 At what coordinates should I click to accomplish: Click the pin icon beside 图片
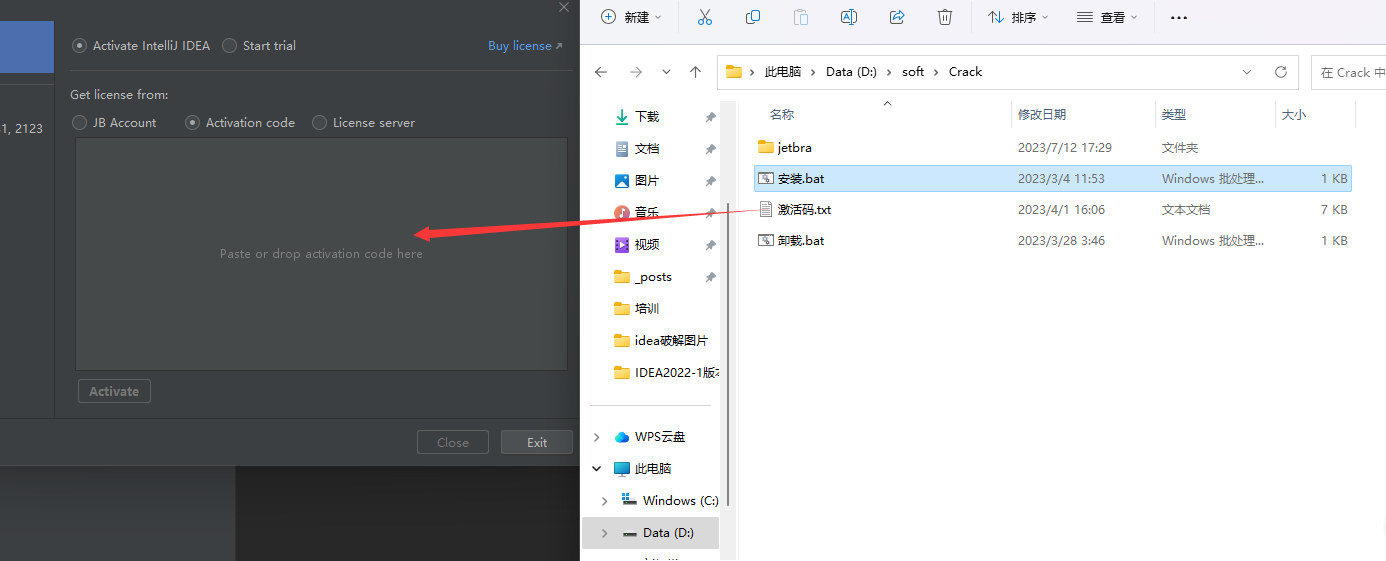point(710,181)
